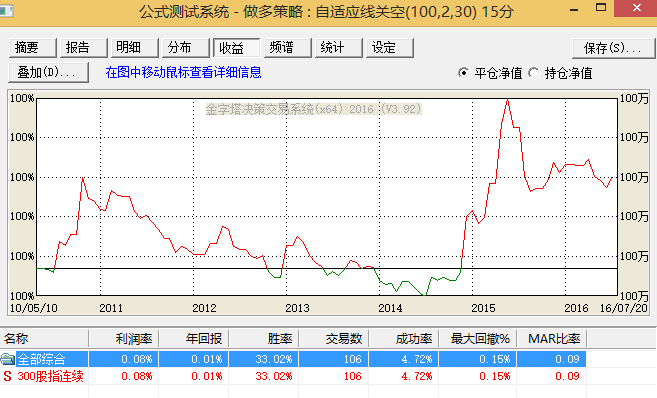Sort by 胜率 column header
Image resolution: width=657 pixels, height=398 pixels.
click(264, 339)
